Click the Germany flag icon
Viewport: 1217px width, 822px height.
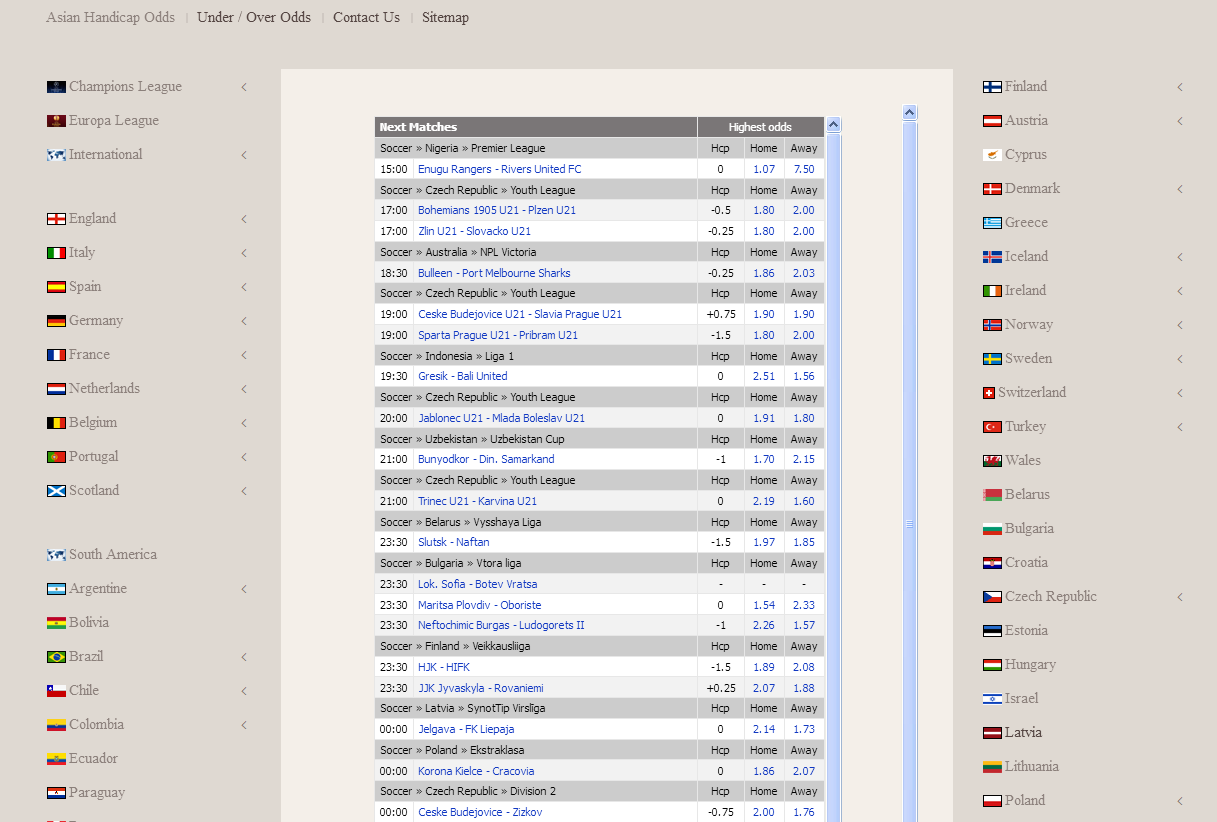click(56, 321)
